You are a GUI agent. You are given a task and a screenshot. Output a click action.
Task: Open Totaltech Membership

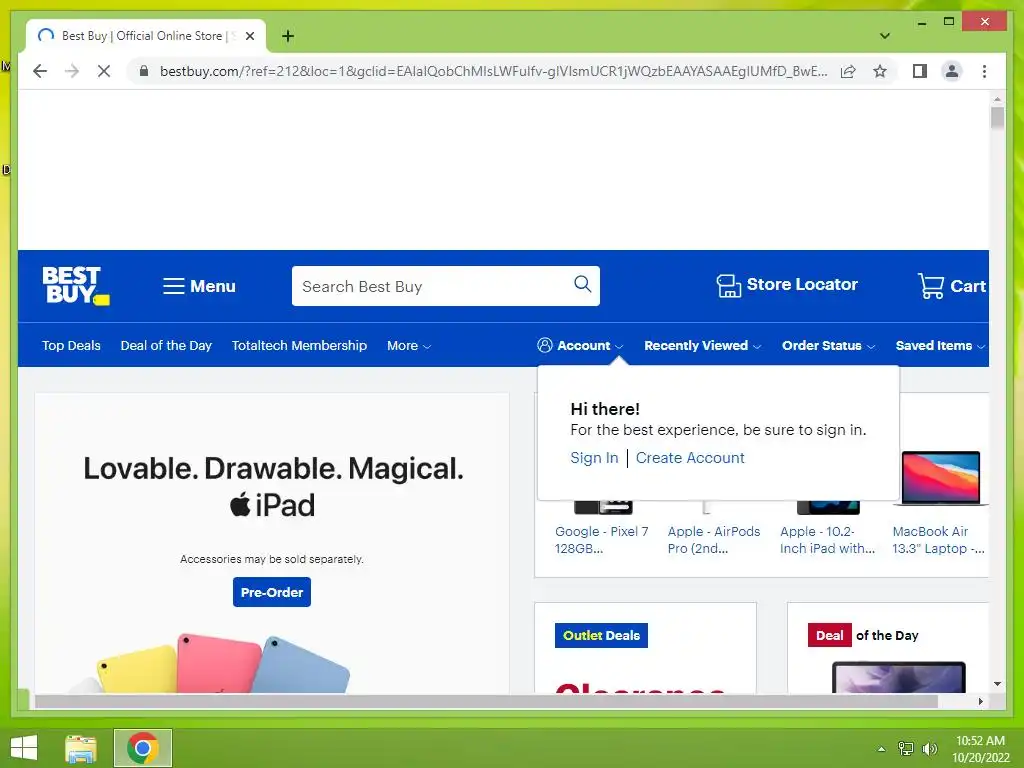click(299, 345)
